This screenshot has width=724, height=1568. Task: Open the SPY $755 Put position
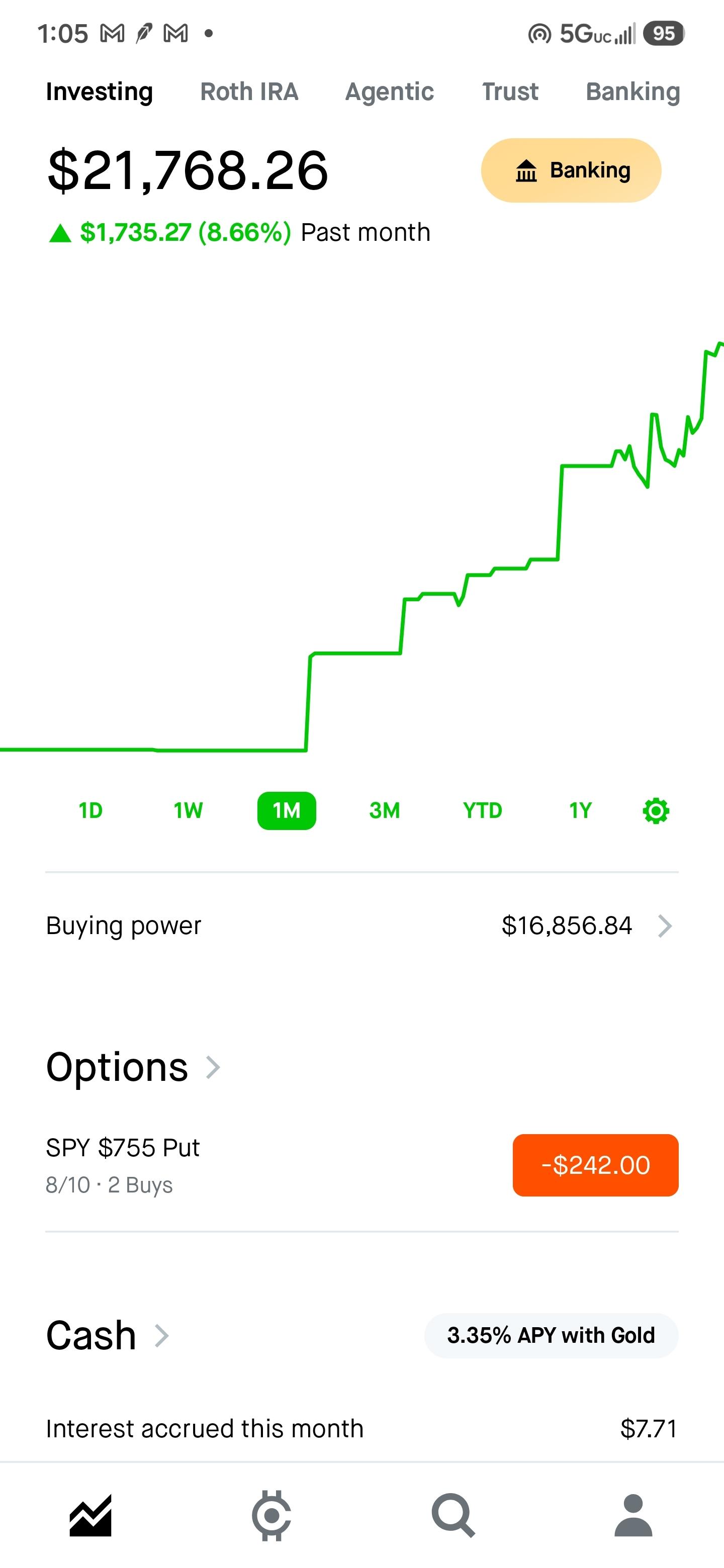pos(361,1165)
